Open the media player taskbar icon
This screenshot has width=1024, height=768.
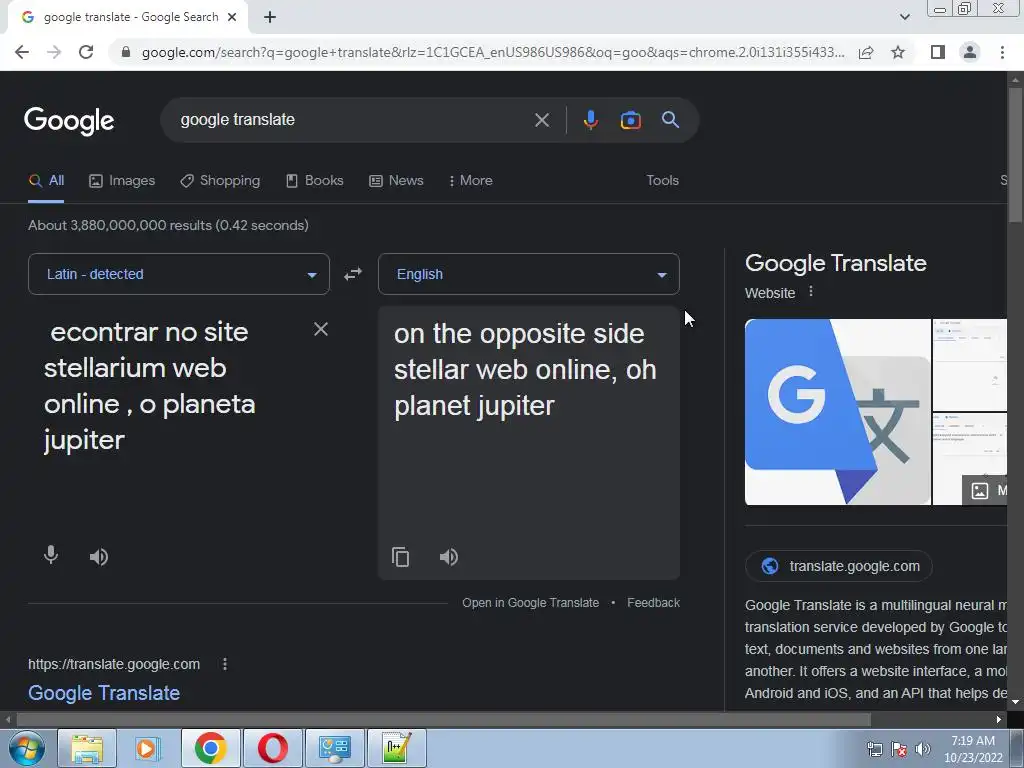click(148, 748)
